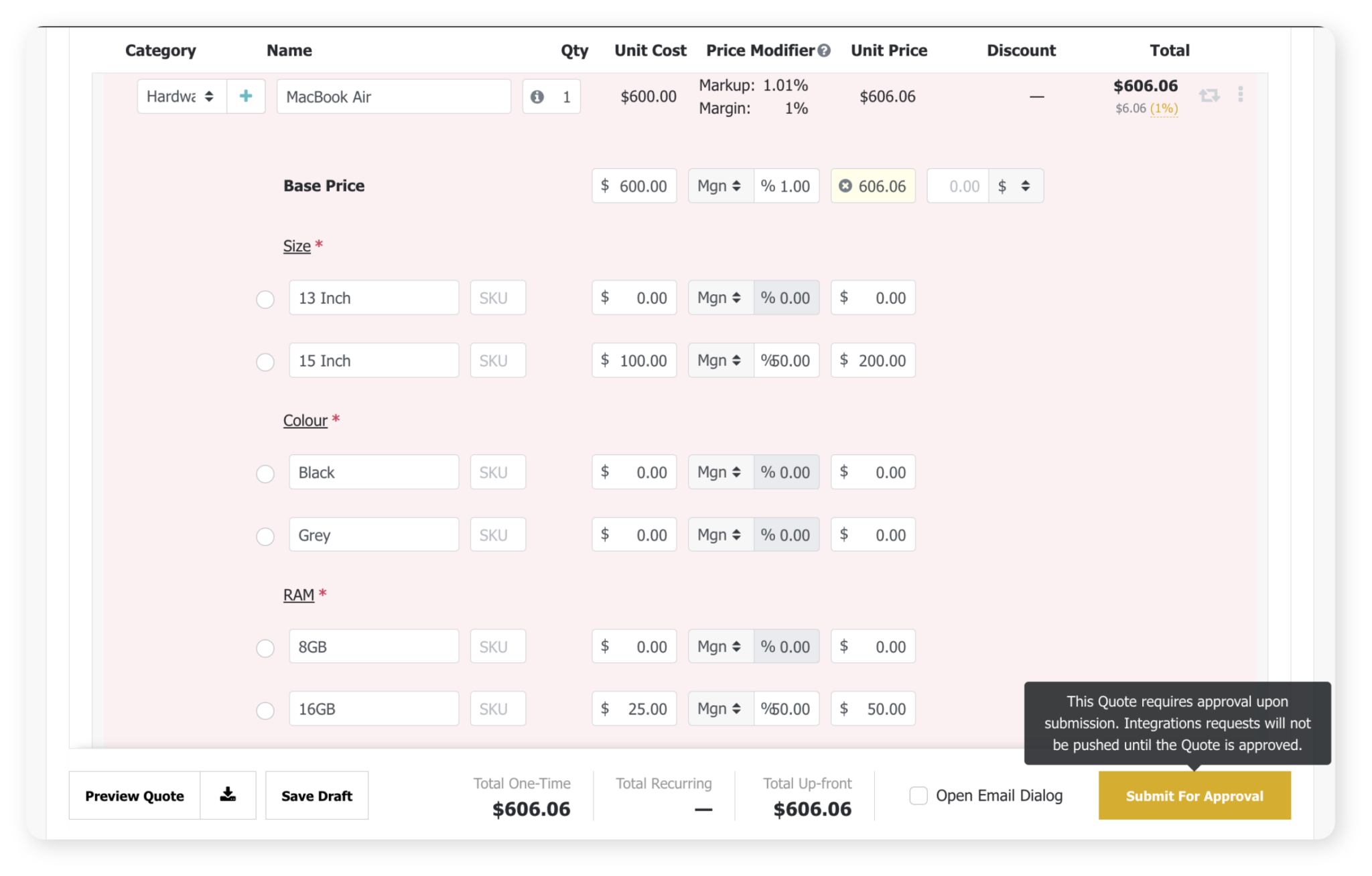The height and width of the screenshot is (876, 1372).
Task: Click the recurring/repeat icon on MacBook Air row
Action: pos(1210,96)
